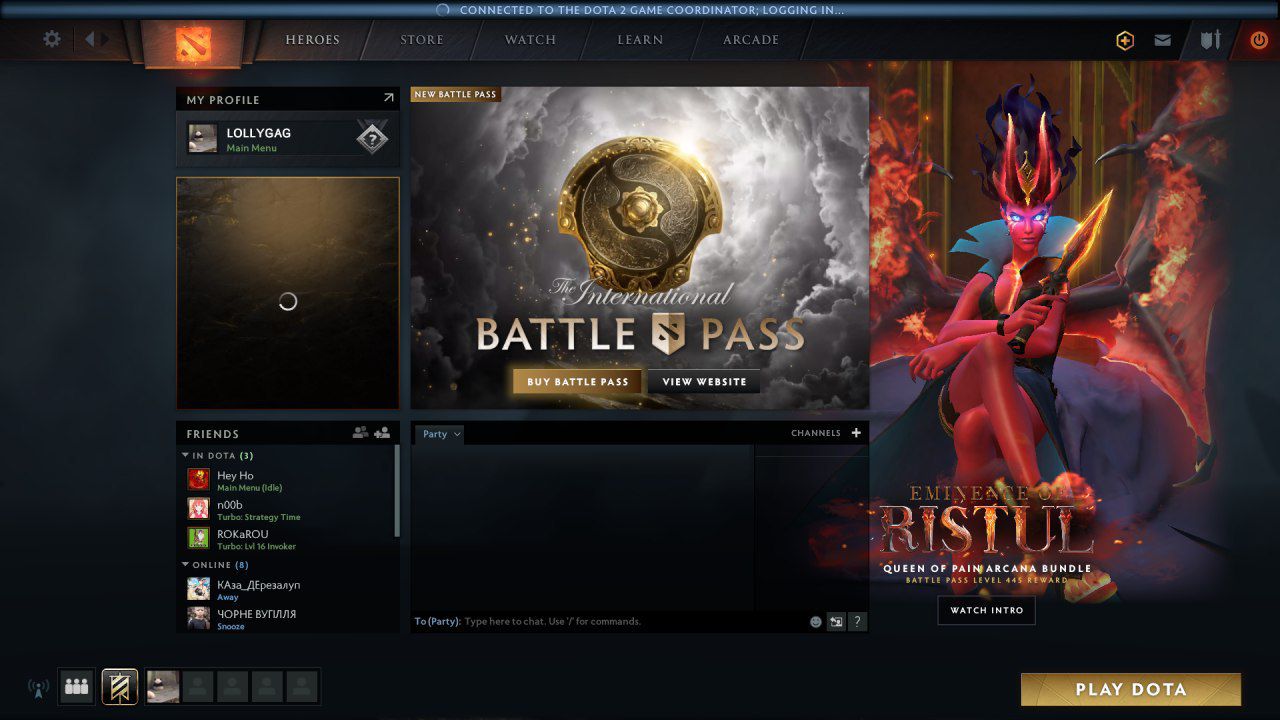This screenshot has height=720, width=1280.
Task: Collapse the Online friends group
Action: click(186, 565)
